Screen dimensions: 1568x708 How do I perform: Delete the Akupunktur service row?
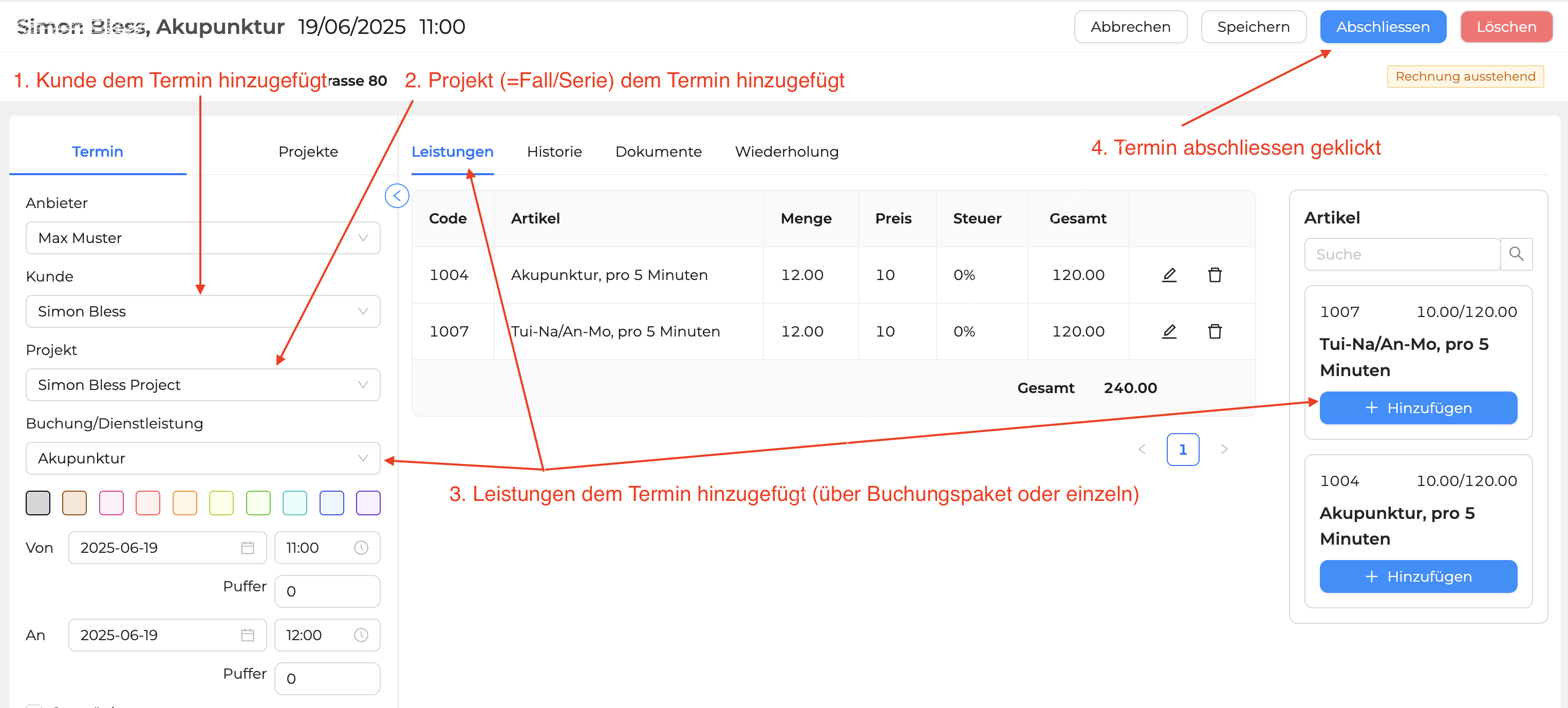(x=1215, y=275)
